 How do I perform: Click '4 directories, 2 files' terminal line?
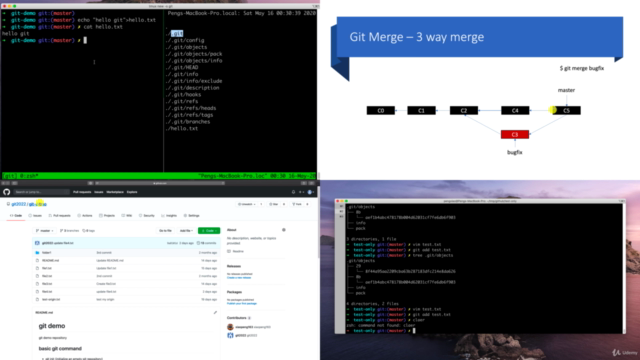tap(371, 304)
